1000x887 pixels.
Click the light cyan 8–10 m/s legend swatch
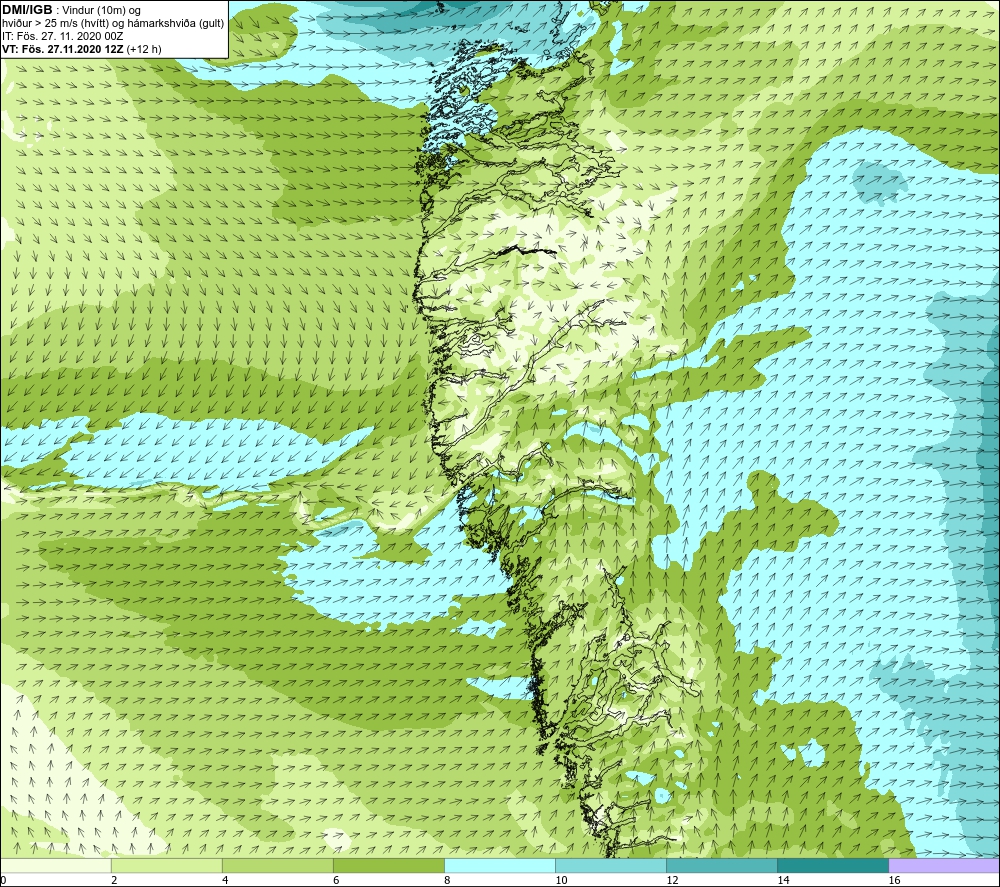(x=499, y=866)
